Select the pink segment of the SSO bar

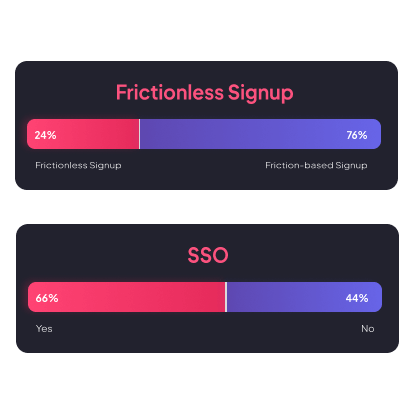pyautogui.click(x=127, y=297)
